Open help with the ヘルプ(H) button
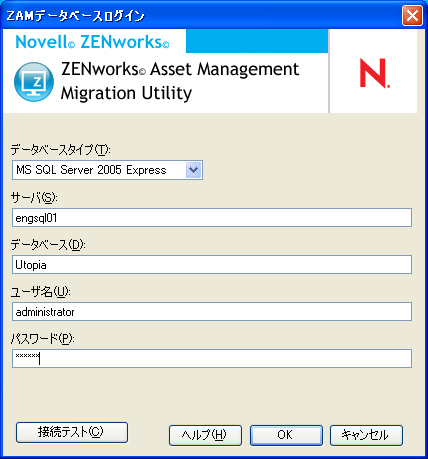The width and height of the screenshot is (428, 459). (205, 435)
